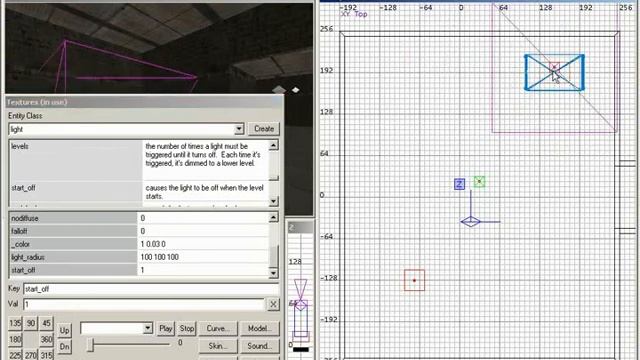Set angle with the 45 button
The image size is (640, 360).
point(47,324)
